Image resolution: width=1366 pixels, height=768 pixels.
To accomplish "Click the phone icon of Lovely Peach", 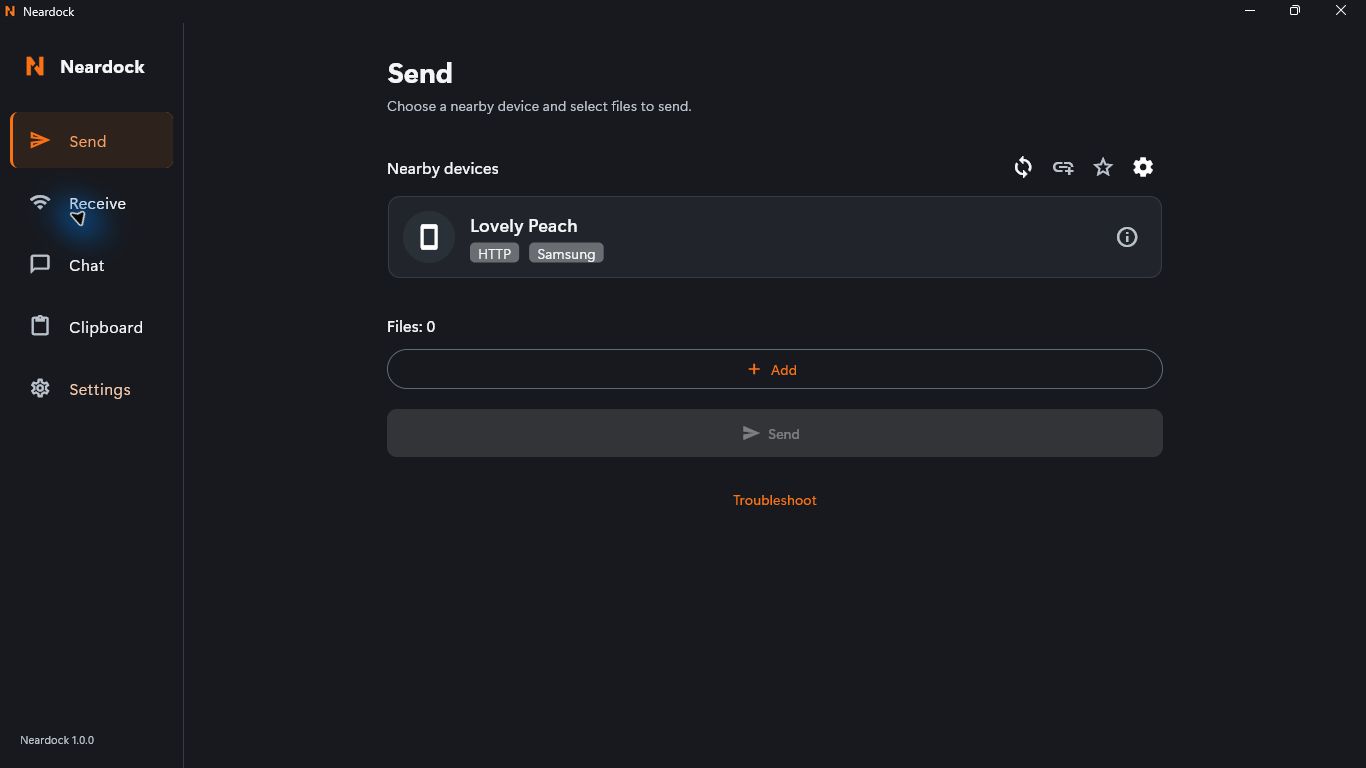I will (x=429, y=237).
